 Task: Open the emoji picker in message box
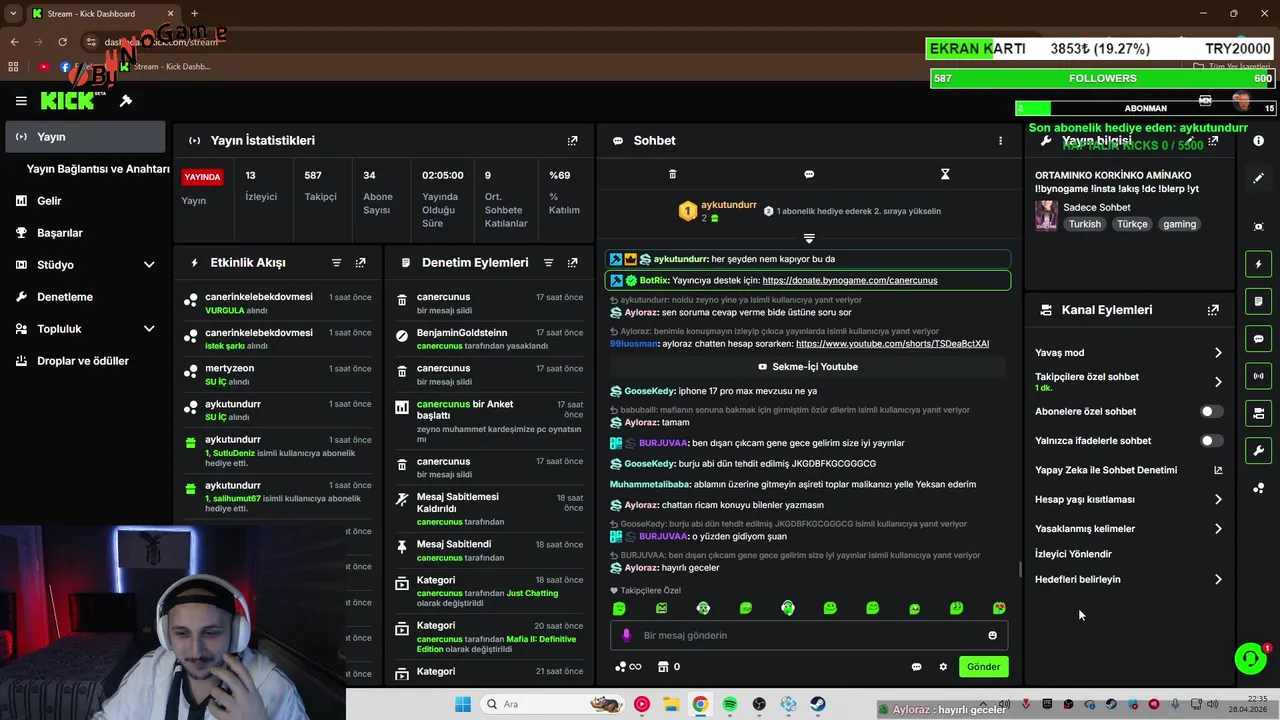coord(992,635)
